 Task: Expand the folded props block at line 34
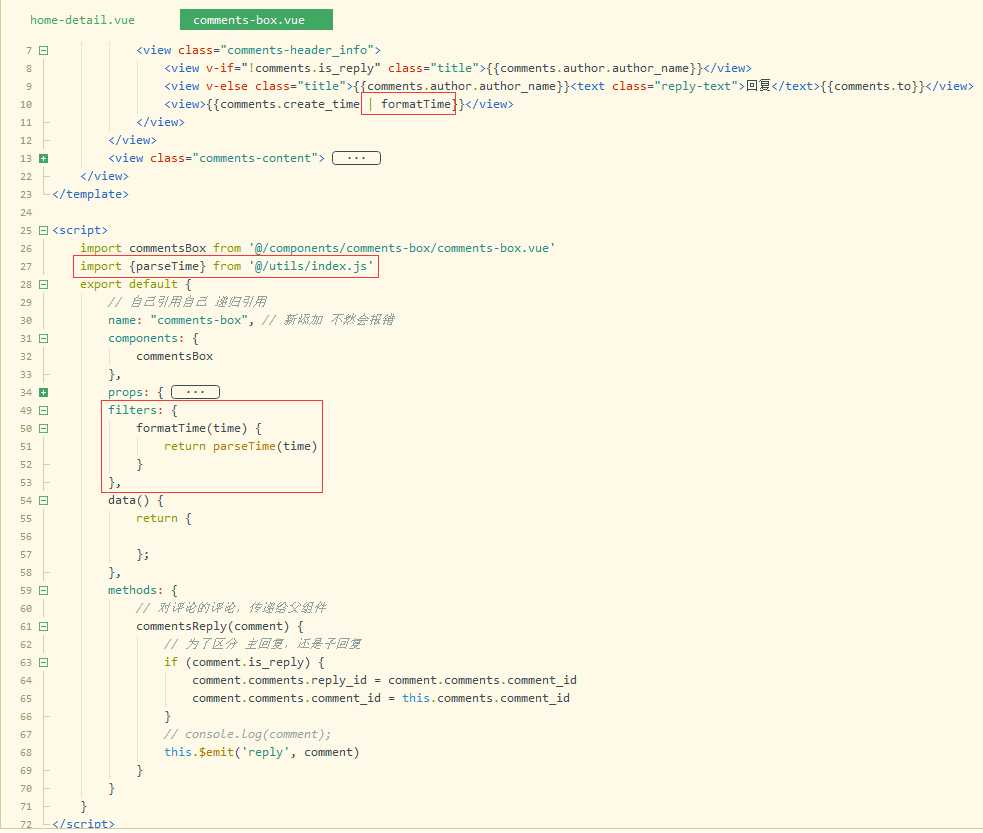pos(43,392)
